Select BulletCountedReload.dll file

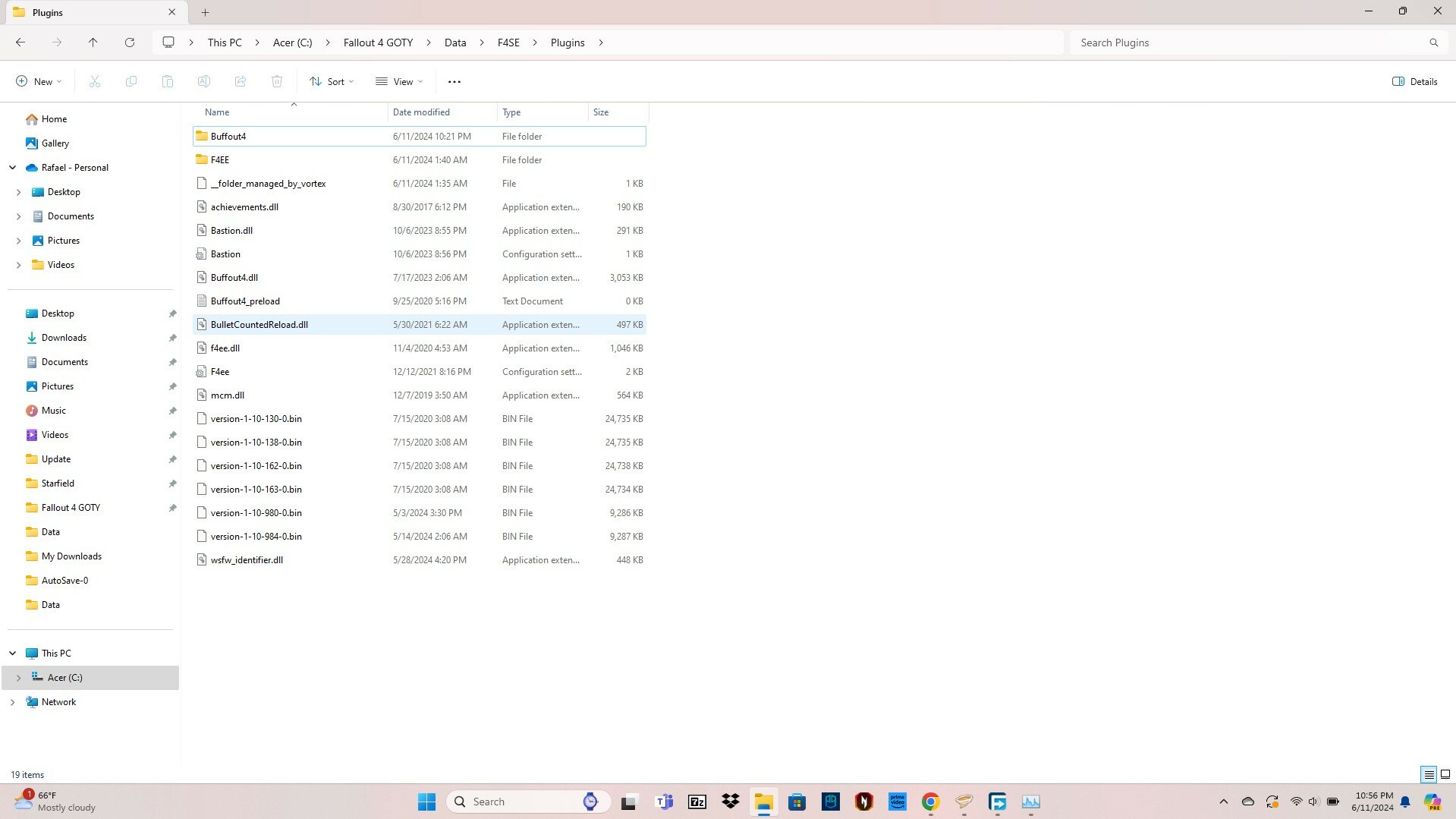420,325
